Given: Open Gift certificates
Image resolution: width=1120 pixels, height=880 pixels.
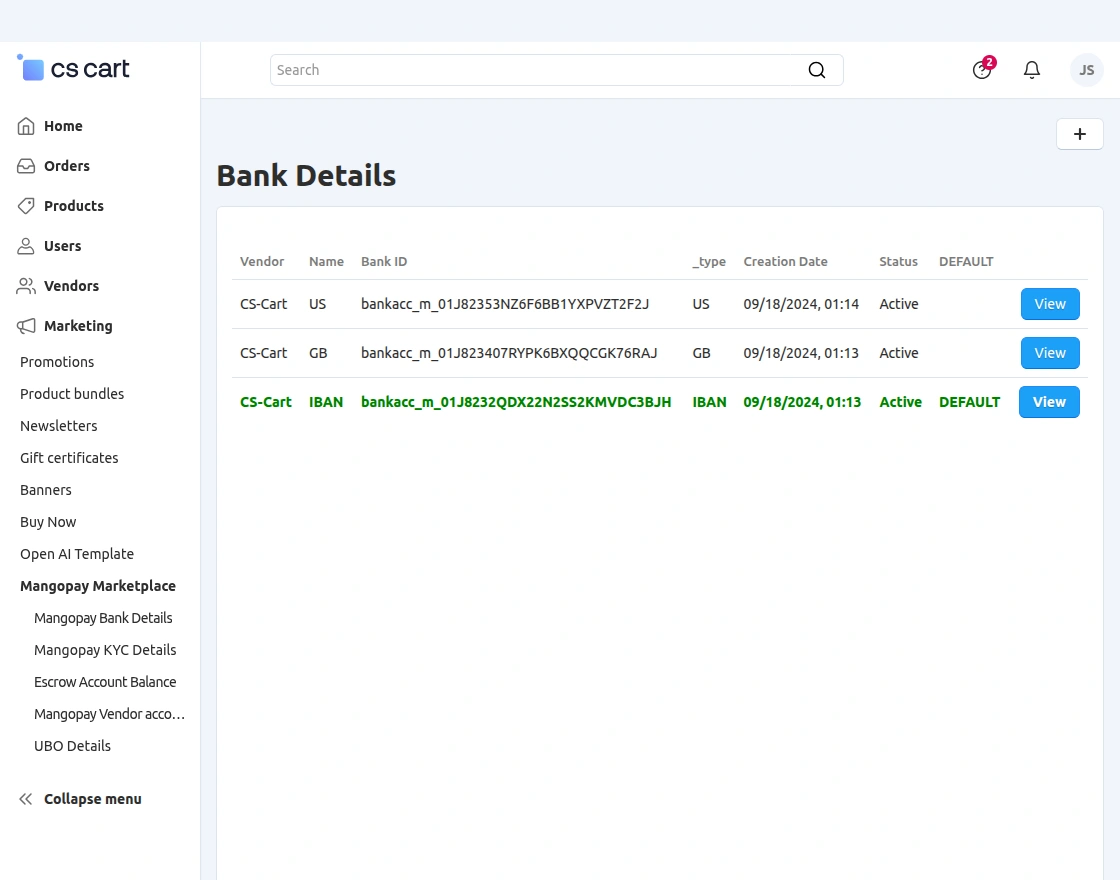Looking at the screenshot, I should pos(69,458).
